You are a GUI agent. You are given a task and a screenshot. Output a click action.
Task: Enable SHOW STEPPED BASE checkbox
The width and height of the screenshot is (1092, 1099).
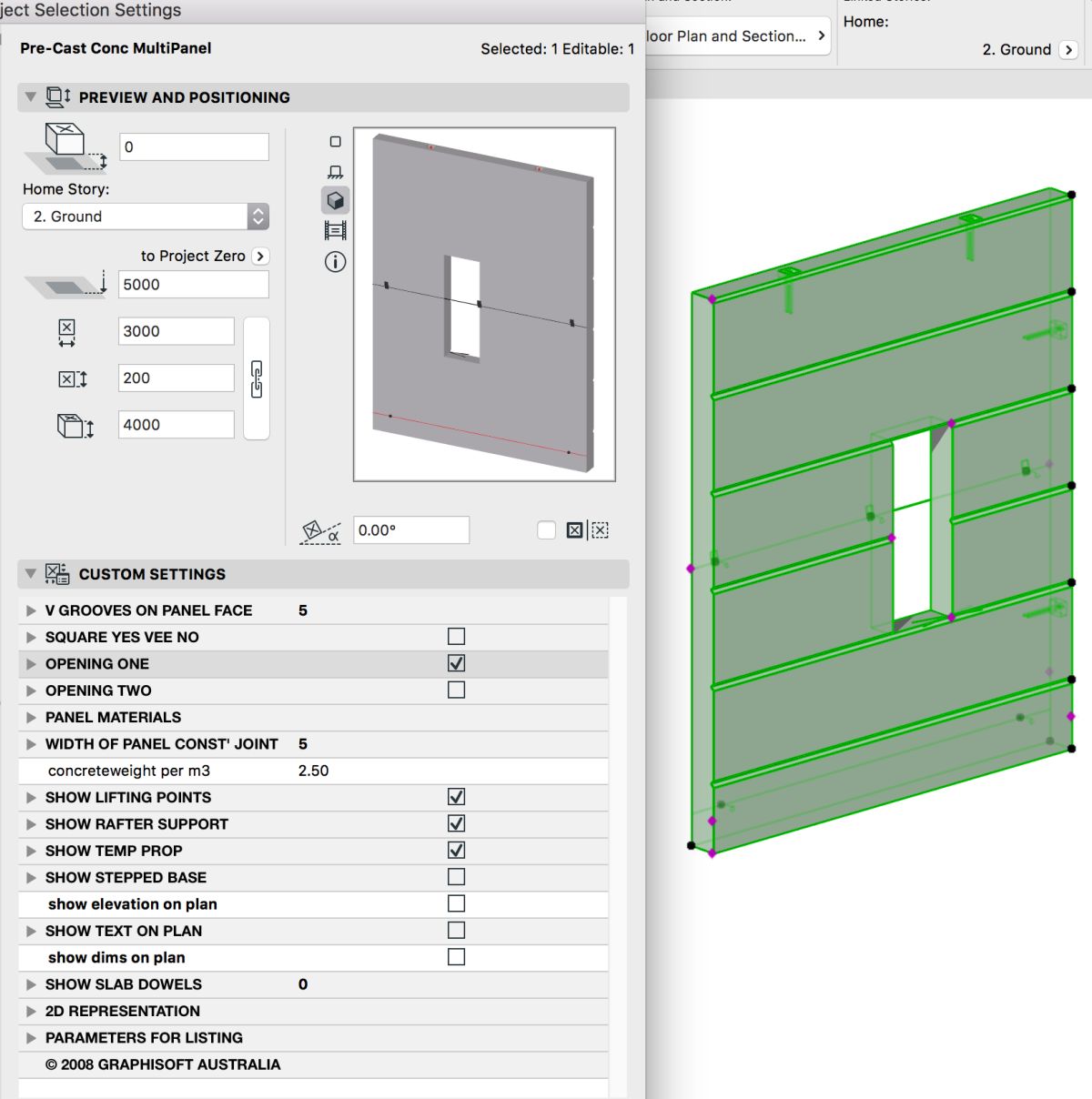click(x=457, y=877)
